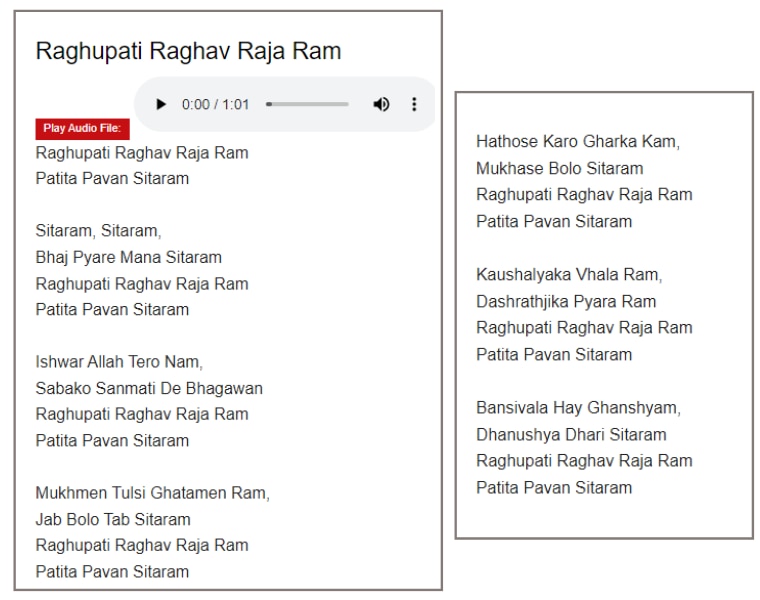
Task: Select the "Dhanushya Dhari Sitaram" lyric
Action: coord(571,434)
